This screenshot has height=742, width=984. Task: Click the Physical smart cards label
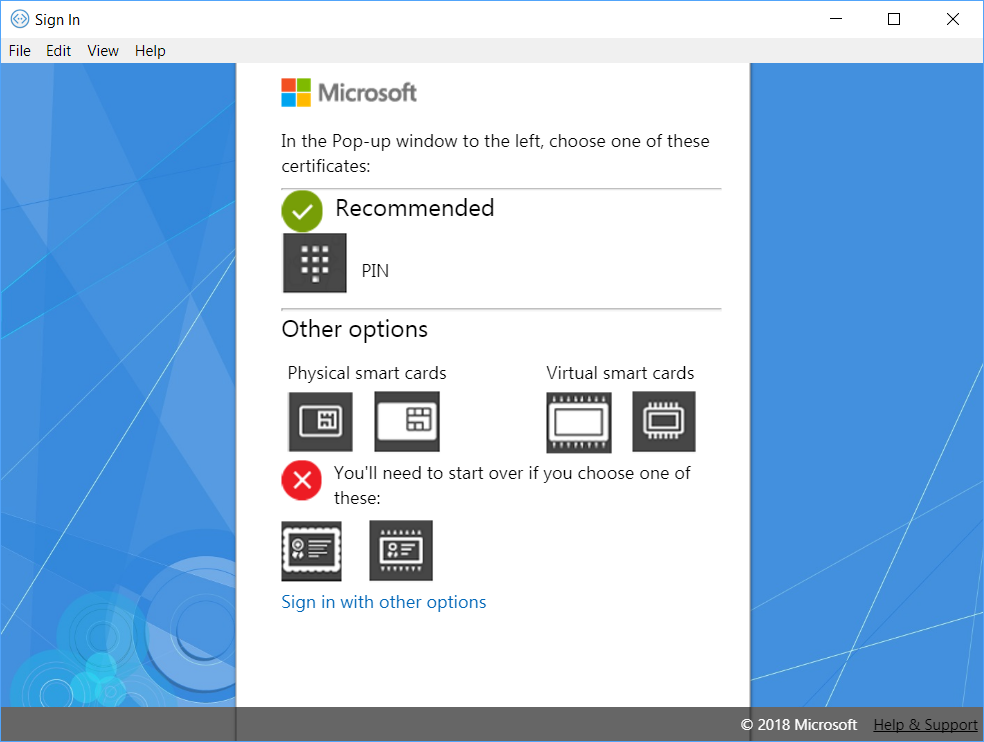367,373
